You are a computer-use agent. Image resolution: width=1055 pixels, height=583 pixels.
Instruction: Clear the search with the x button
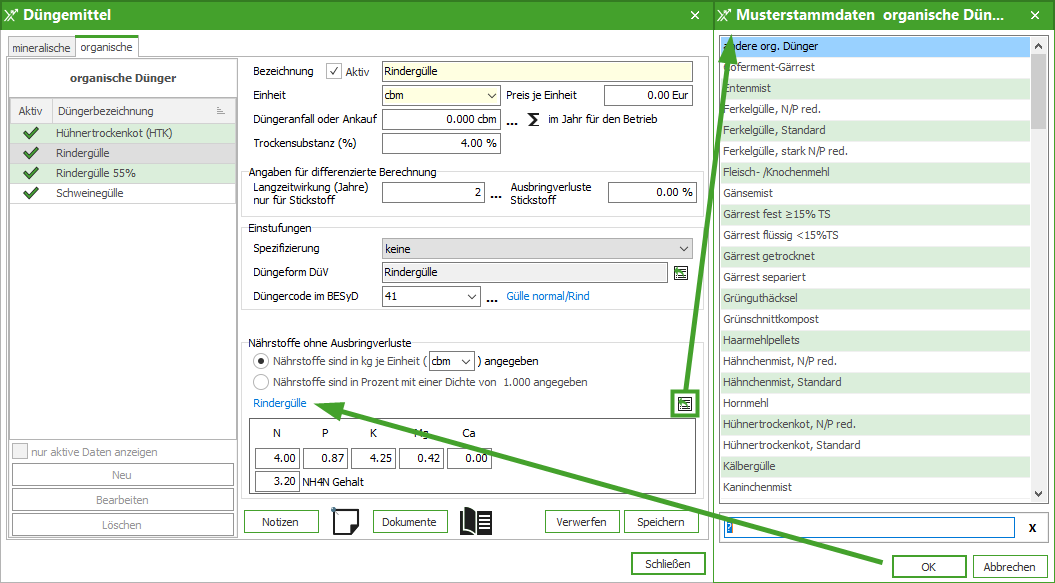(x=1032, y=528)
